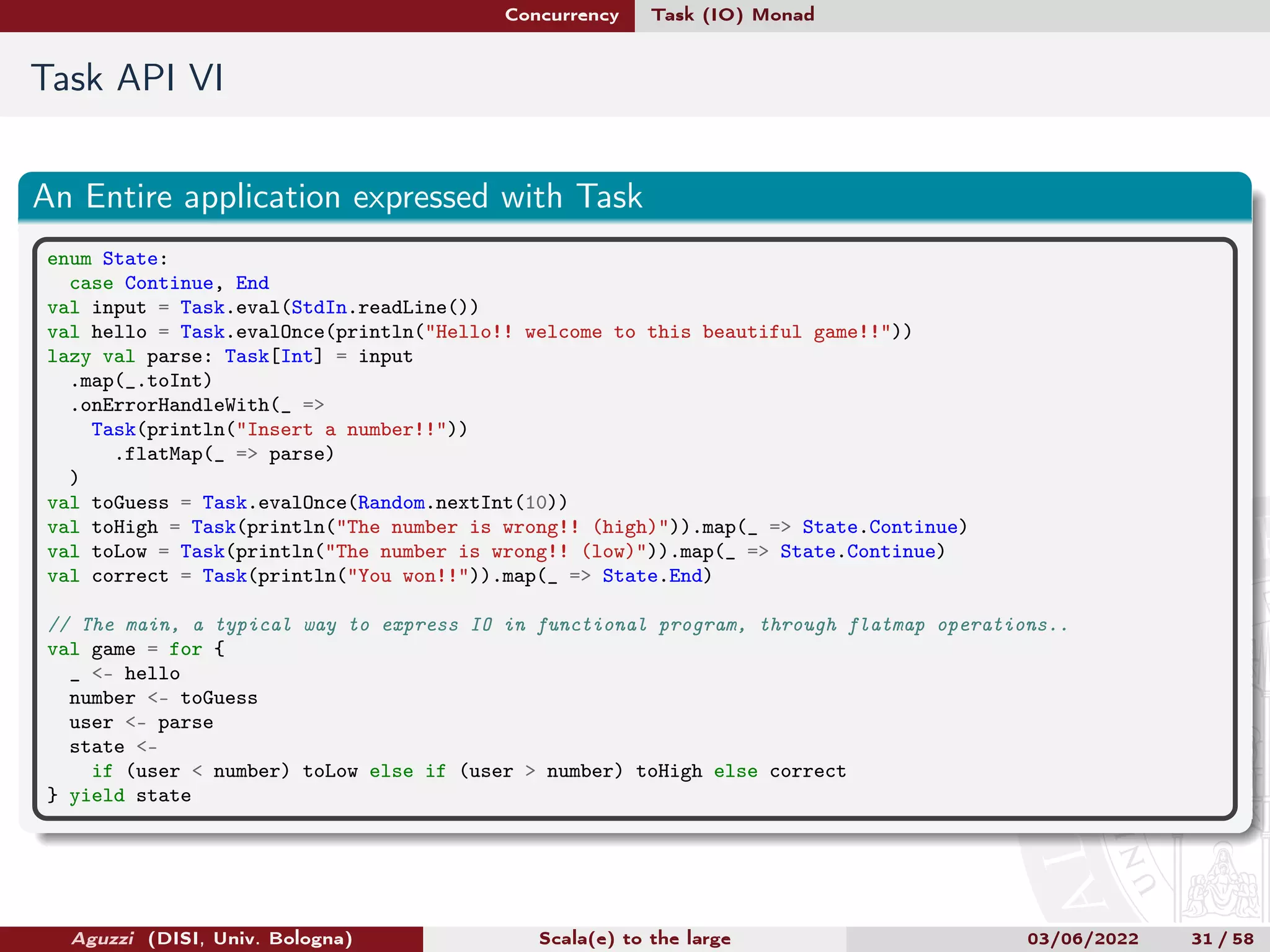Click the 'lazy val parse: Task[Int] = input' line

tap(230, 357)
